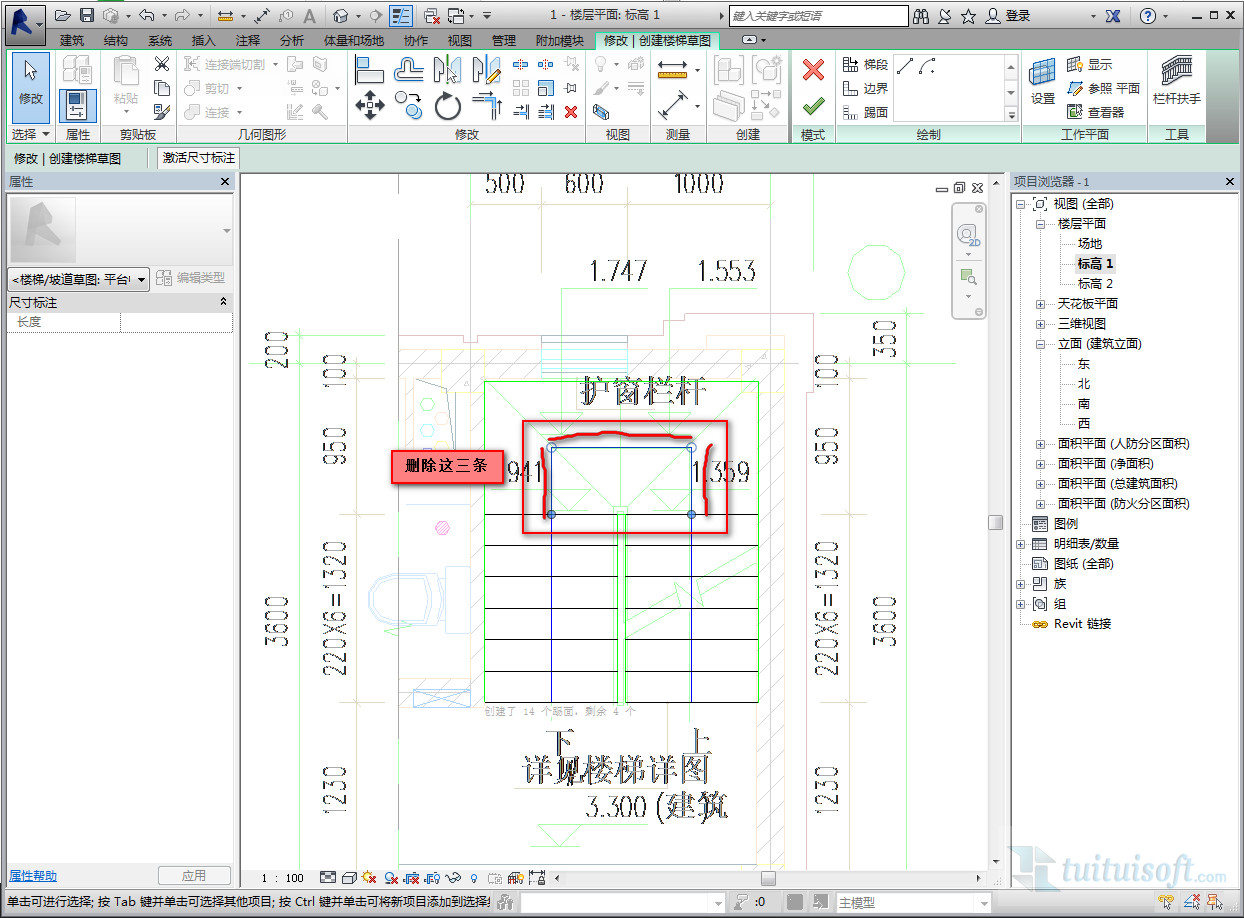The width and height of the screenshot is (1244, 918).
Task: Click the green checkmark Finish Edit Mode icon
Action: [813, 105]
